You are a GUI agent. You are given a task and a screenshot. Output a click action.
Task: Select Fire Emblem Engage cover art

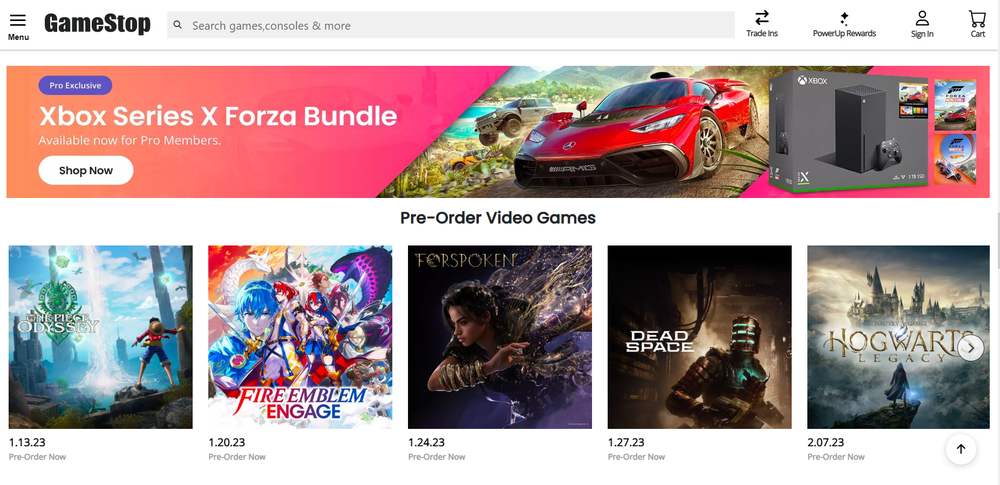coord(300,337)
